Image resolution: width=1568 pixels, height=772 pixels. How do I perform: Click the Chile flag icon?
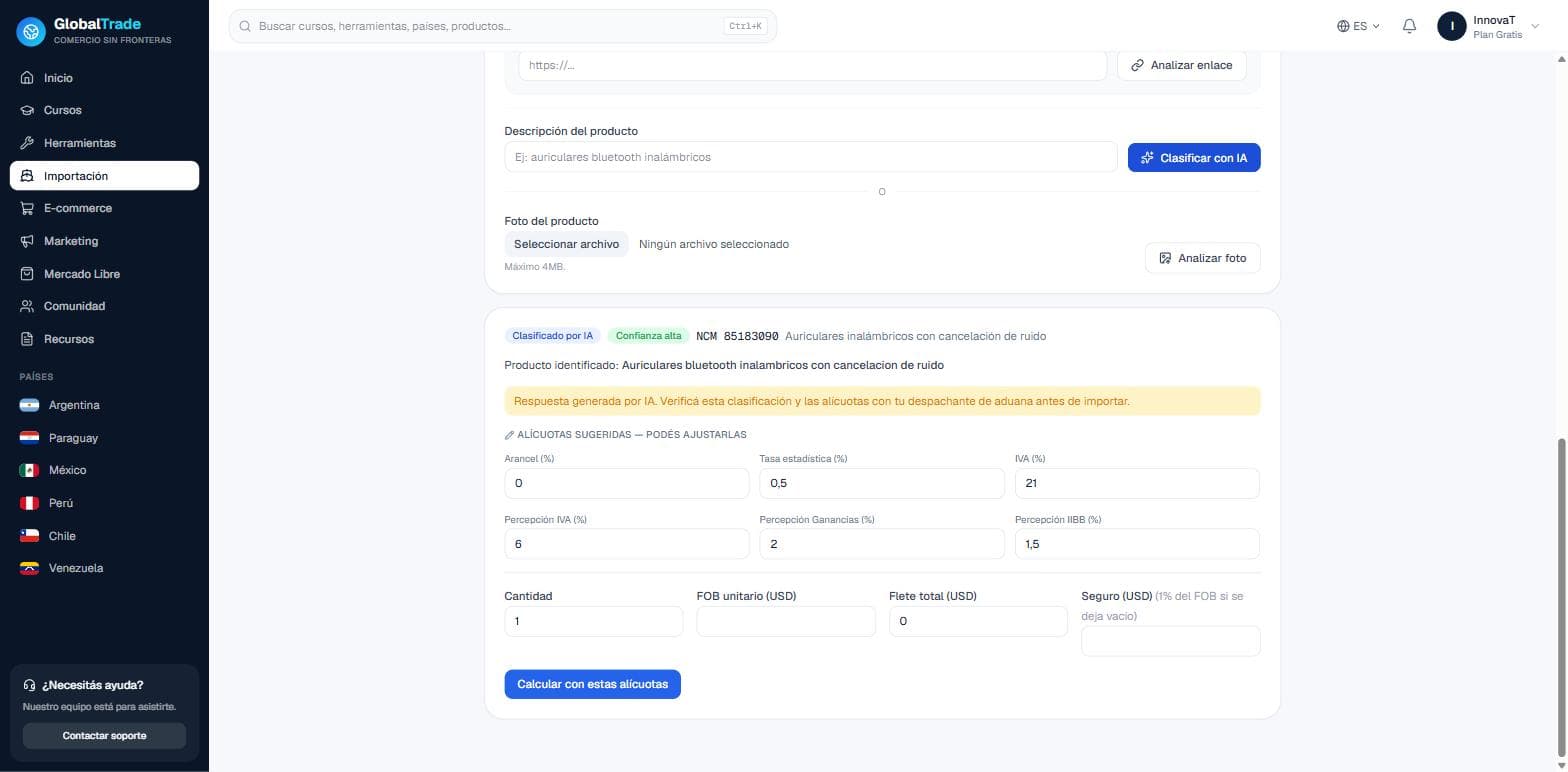pos(30,536)
